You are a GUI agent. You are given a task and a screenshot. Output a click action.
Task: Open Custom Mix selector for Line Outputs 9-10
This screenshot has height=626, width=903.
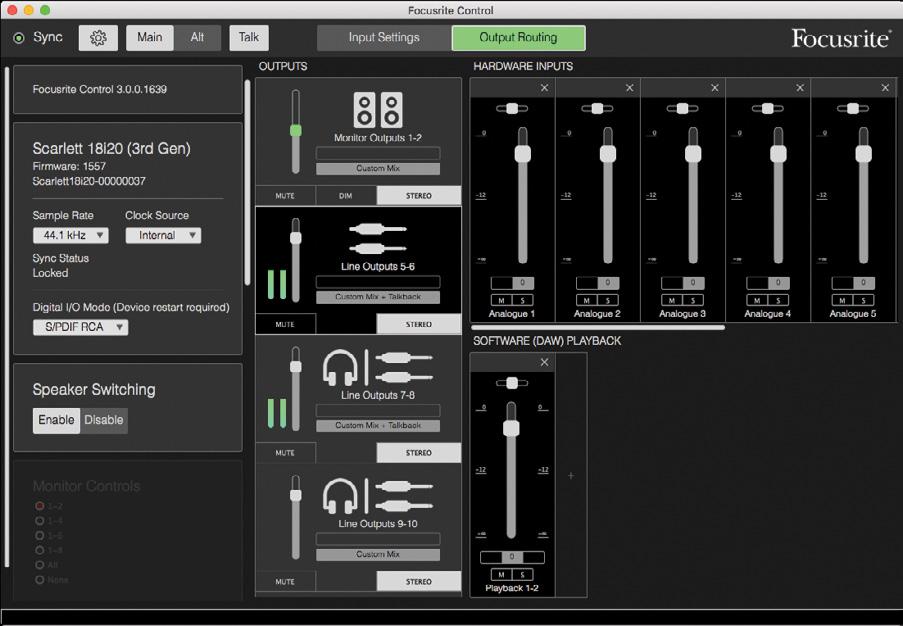tap(378, 555)
